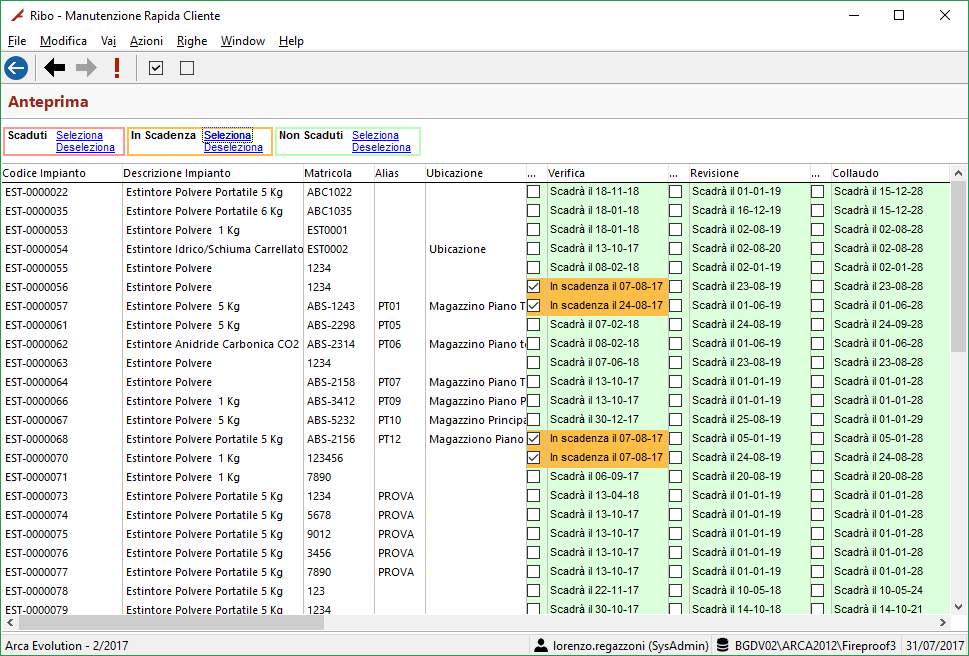The height and width of the screenshot is (656, 969).
Task: Uncheck Verifica checkbox for EST-0000070
Action: 533,458
